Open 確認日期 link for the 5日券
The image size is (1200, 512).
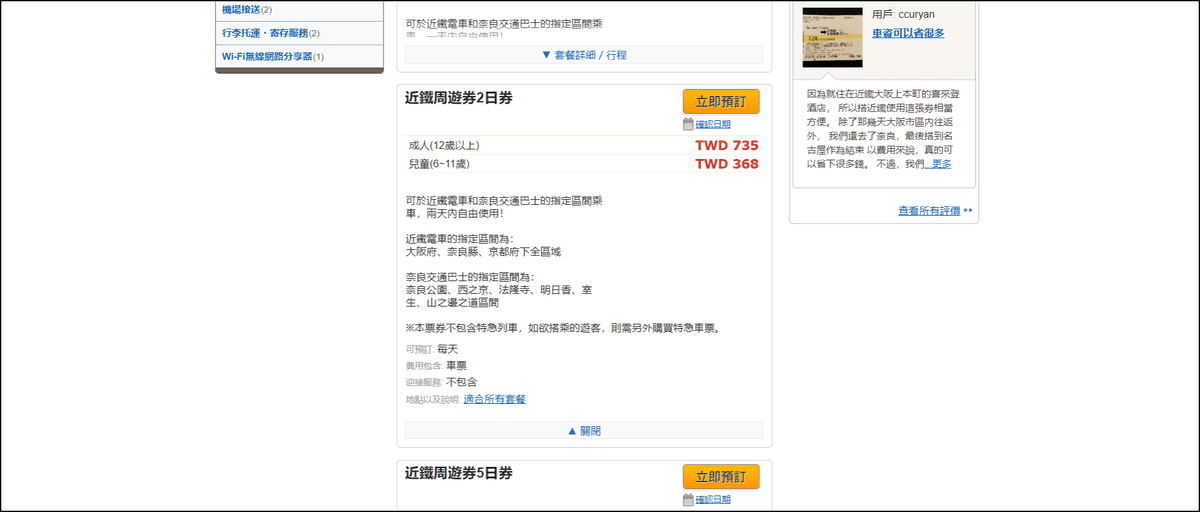713,499
